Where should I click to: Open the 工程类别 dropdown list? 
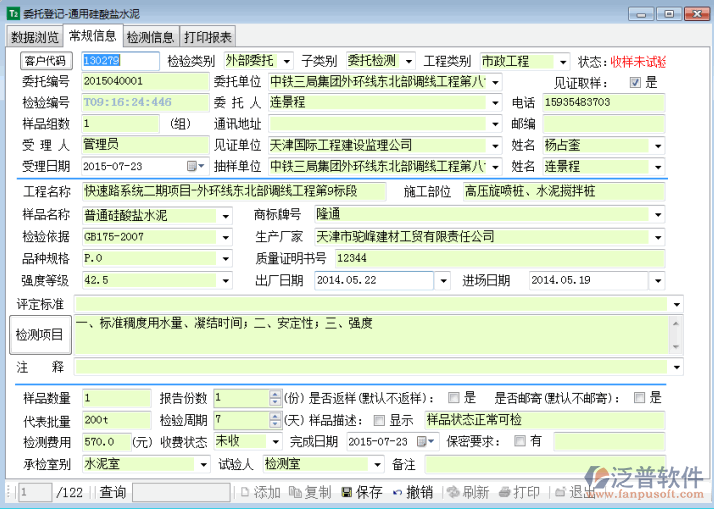[x=563, y=62]
